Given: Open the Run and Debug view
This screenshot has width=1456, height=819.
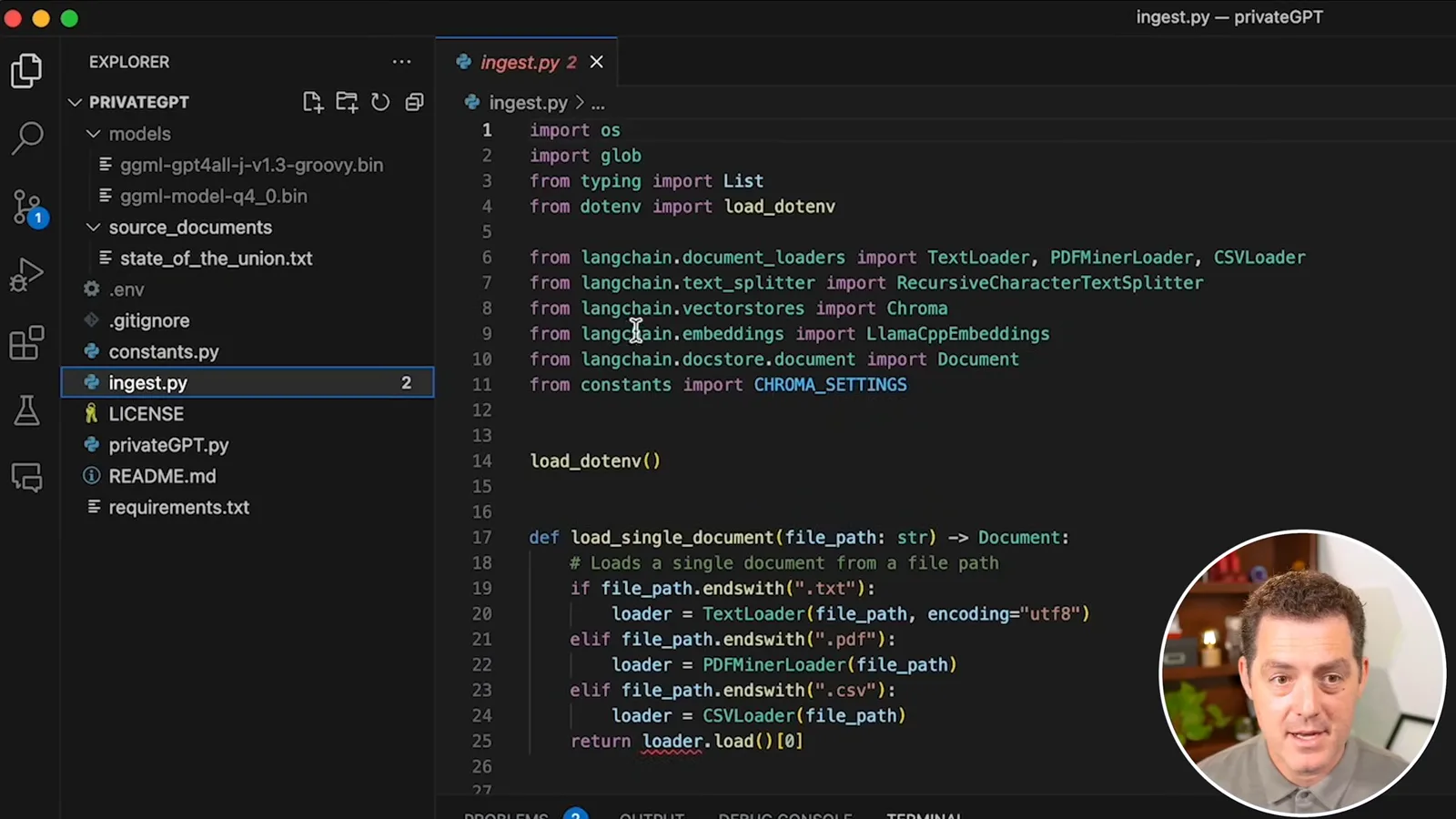Looking at the screenshot, I should 26,274.
